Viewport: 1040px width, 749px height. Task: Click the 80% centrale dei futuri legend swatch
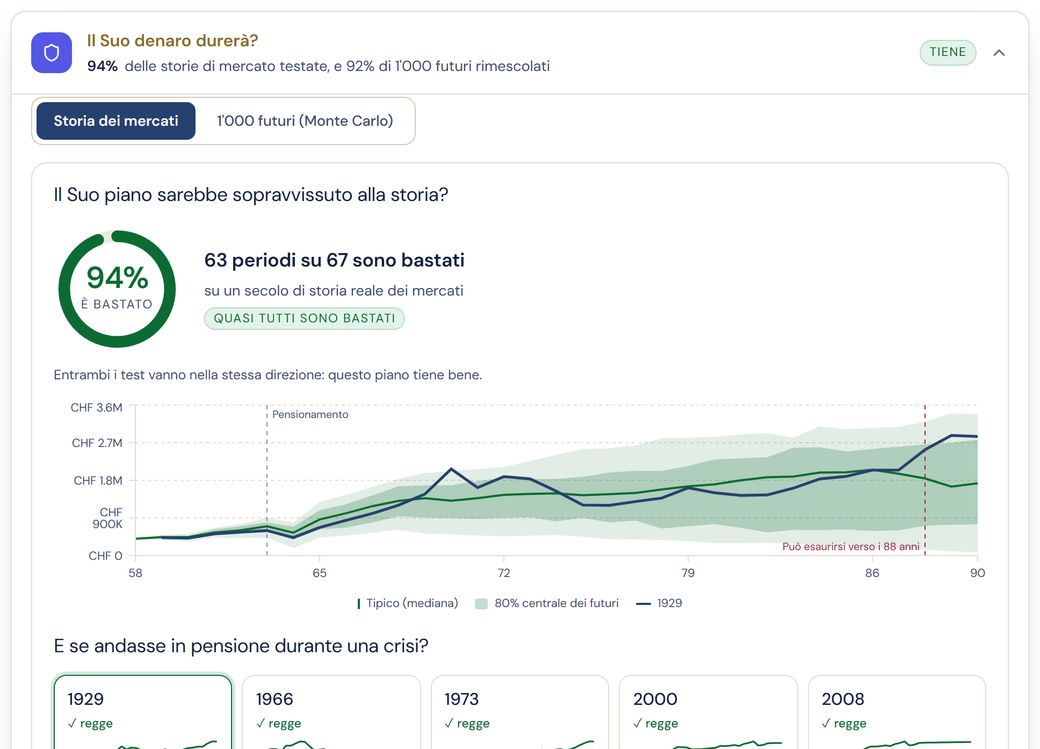point(482,604)
